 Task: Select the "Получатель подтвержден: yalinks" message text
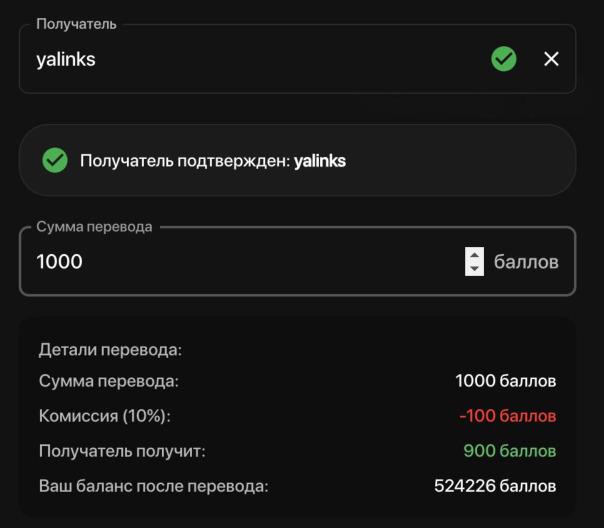(212, 160)
